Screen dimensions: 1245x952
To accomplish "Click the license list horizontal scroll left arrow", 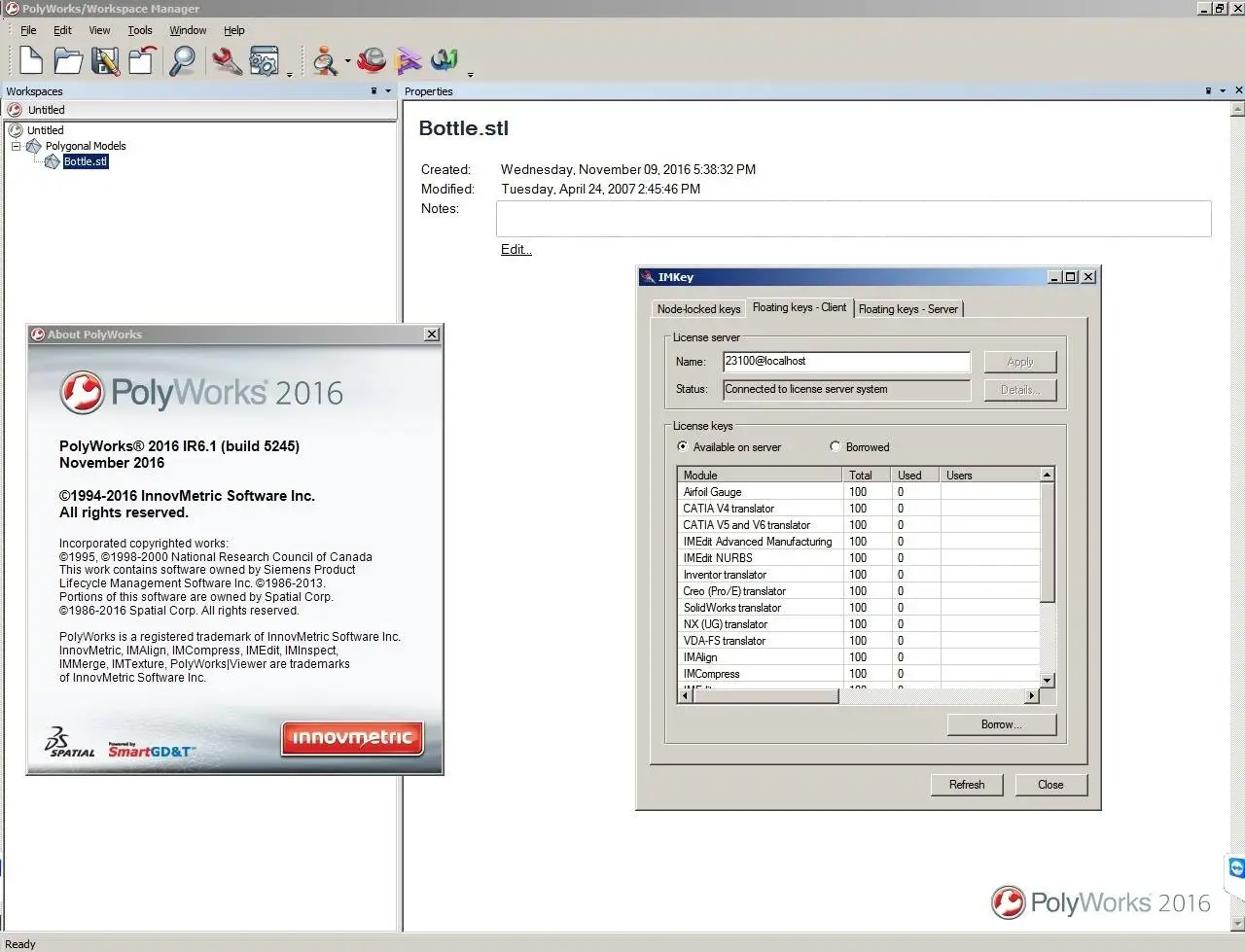I will point(686,696).
